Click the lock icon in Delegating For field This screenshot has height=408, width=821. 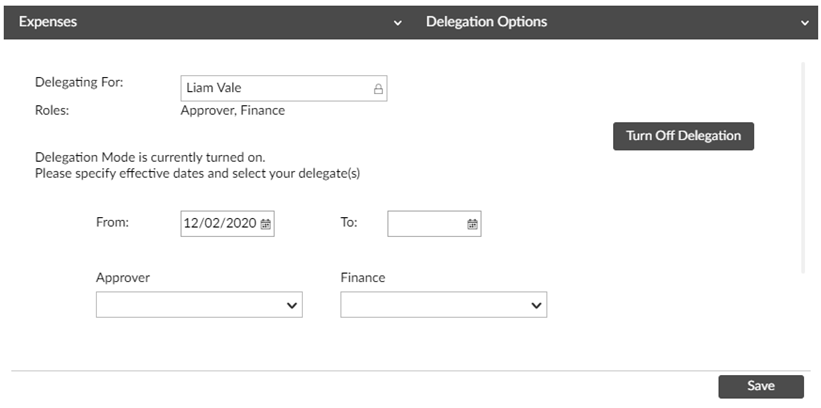coord(378,89)
